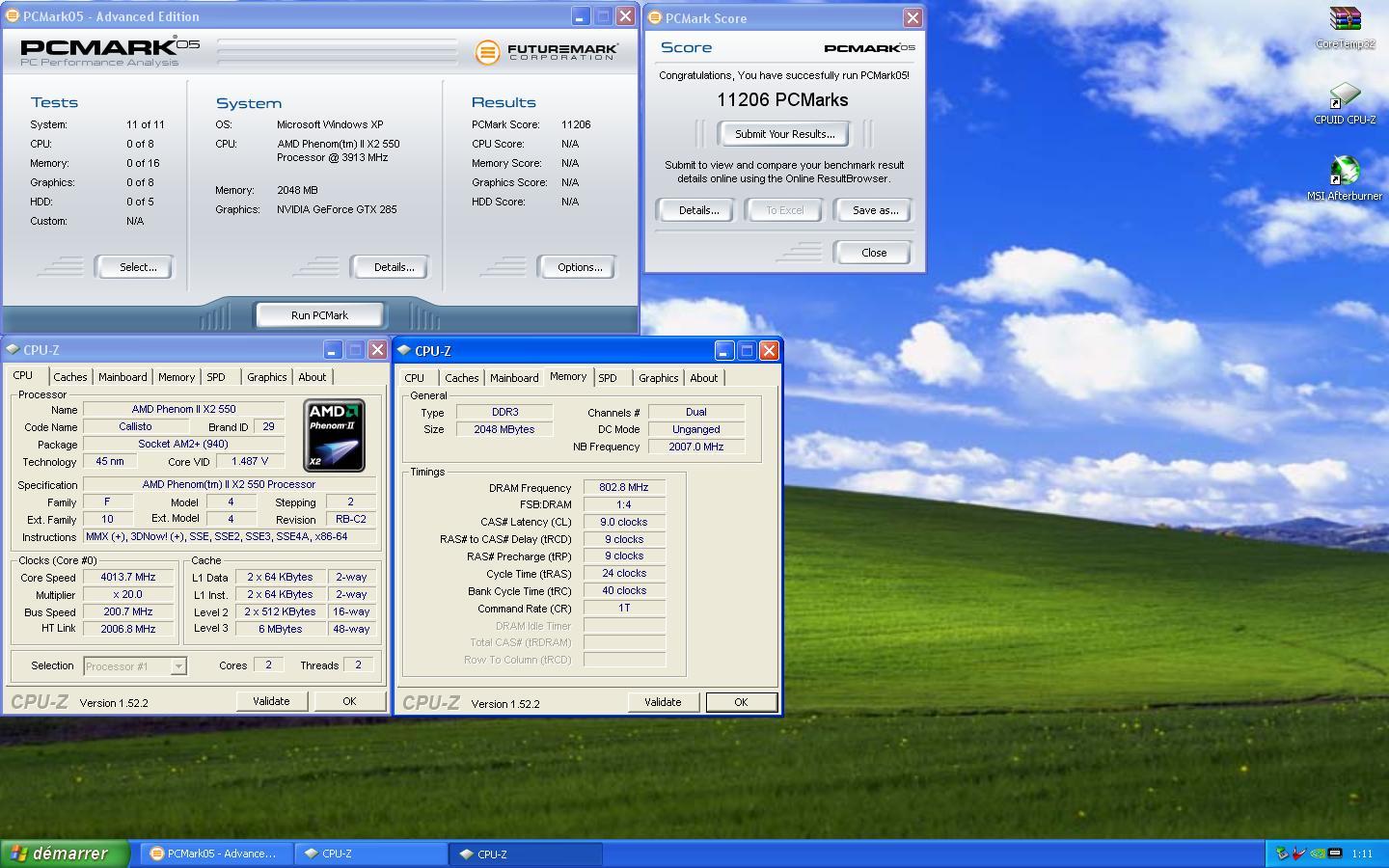Click NVIDIA GeForce GTX 285 graphics text
The width and height of the screenshot is (1389, 868).
tap(337, 209)
